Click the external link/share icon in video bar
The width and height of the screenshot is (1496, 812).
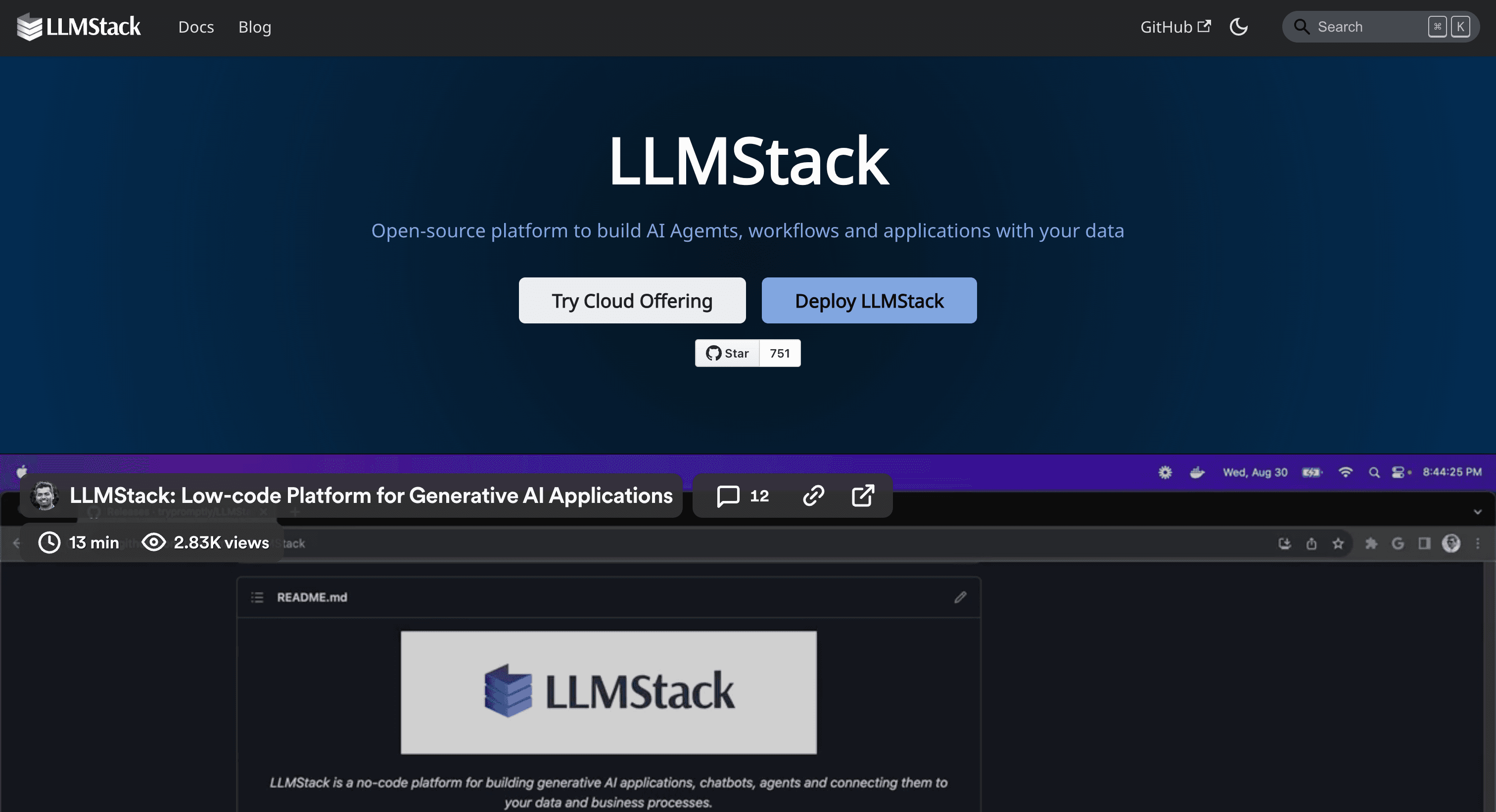point(862,495)
